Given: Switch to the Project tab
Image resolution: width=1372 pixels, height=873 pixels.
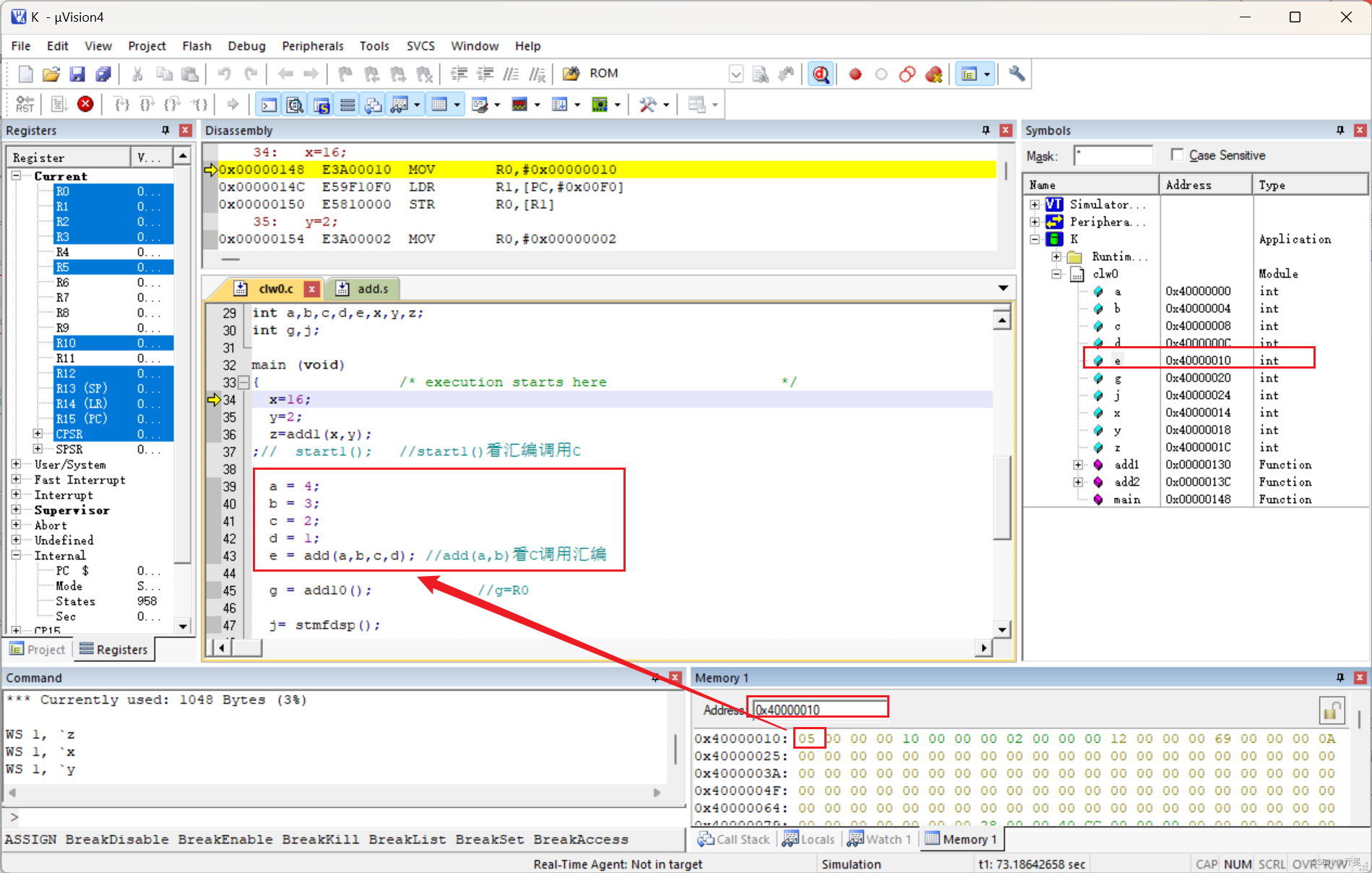Looking at the screenshot, I should click(38, 650).
